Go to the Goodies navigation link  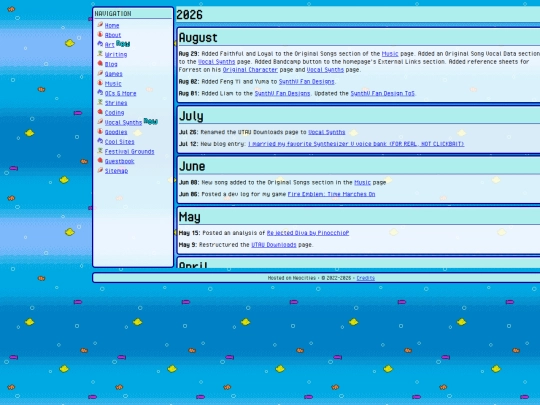pos(116,132)
